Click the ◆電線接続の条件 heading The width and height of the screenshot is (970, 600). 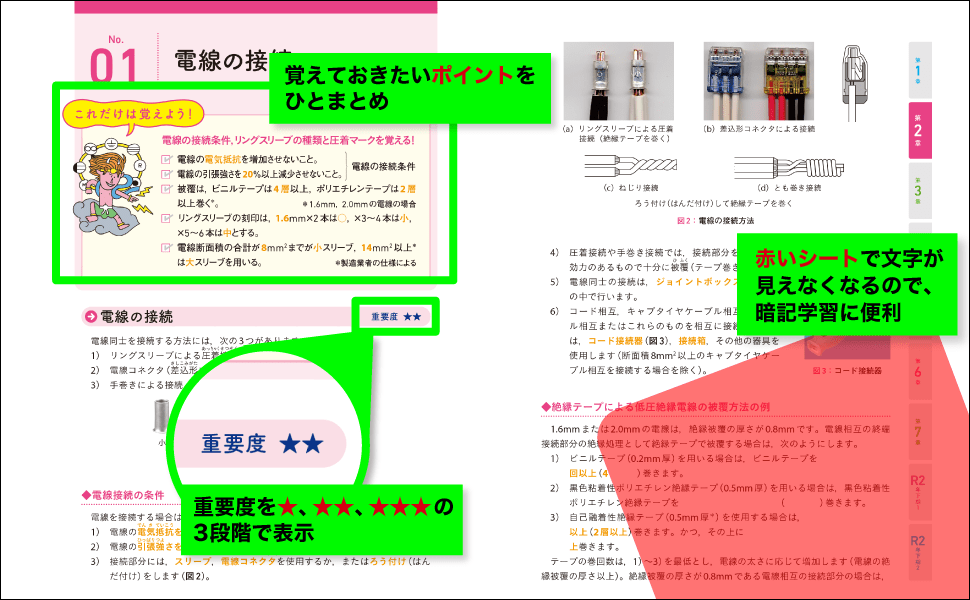click(x=123, y=495)
